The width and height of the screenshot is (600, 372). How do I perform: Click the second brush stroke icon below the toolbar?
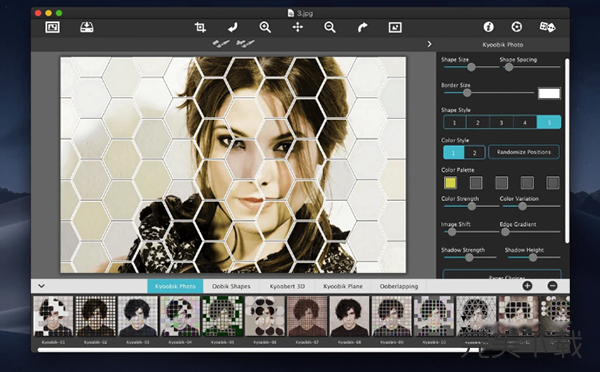245,43
